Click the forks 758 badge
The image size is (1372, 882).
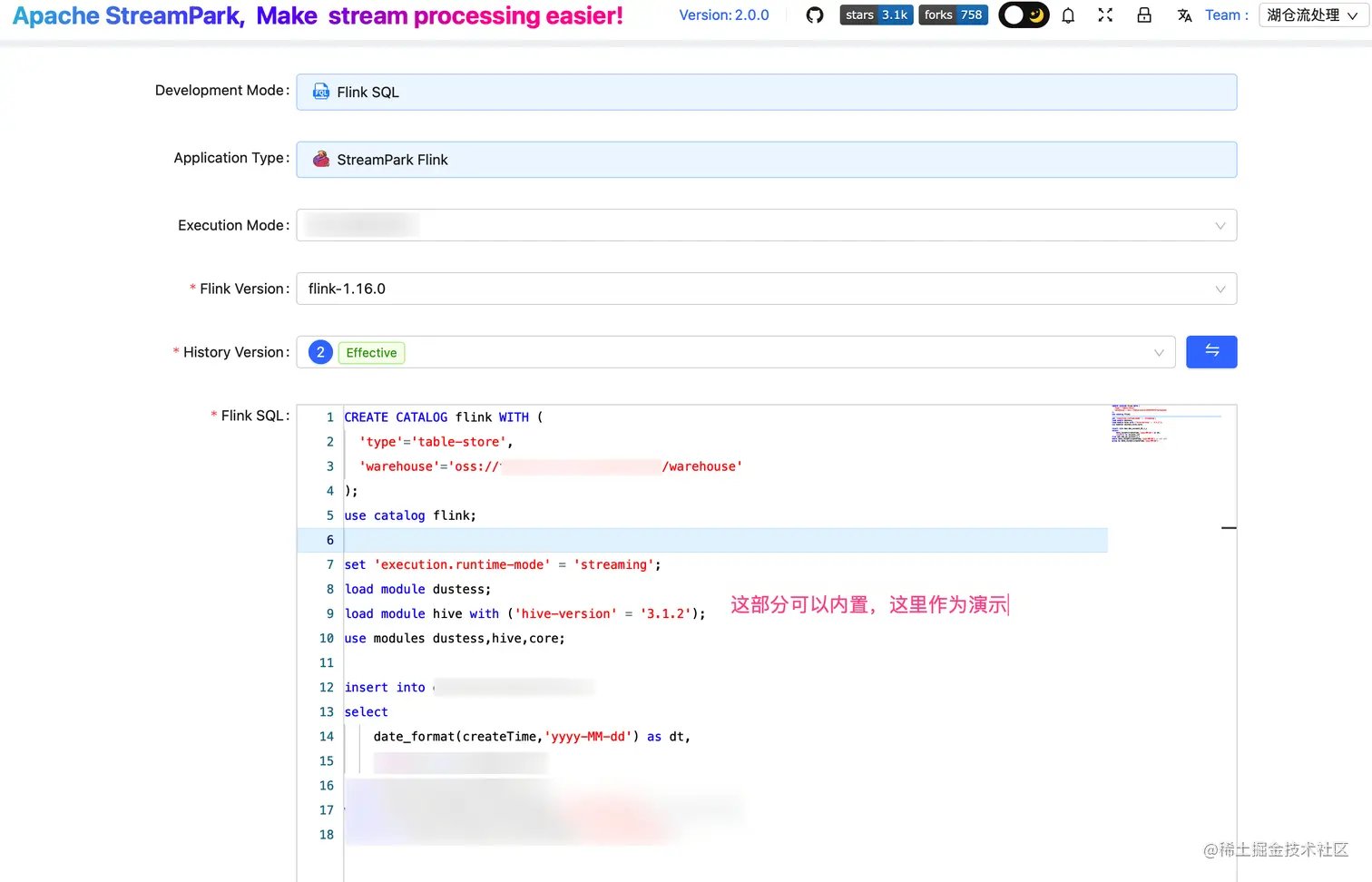(953, 15)
